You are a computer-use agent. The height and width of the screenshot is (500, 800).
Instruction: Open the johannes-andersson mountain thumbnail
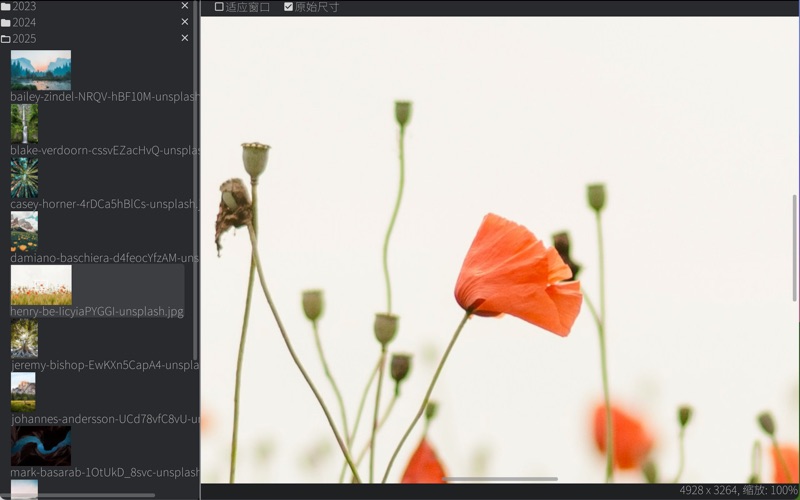coord(23,392)
